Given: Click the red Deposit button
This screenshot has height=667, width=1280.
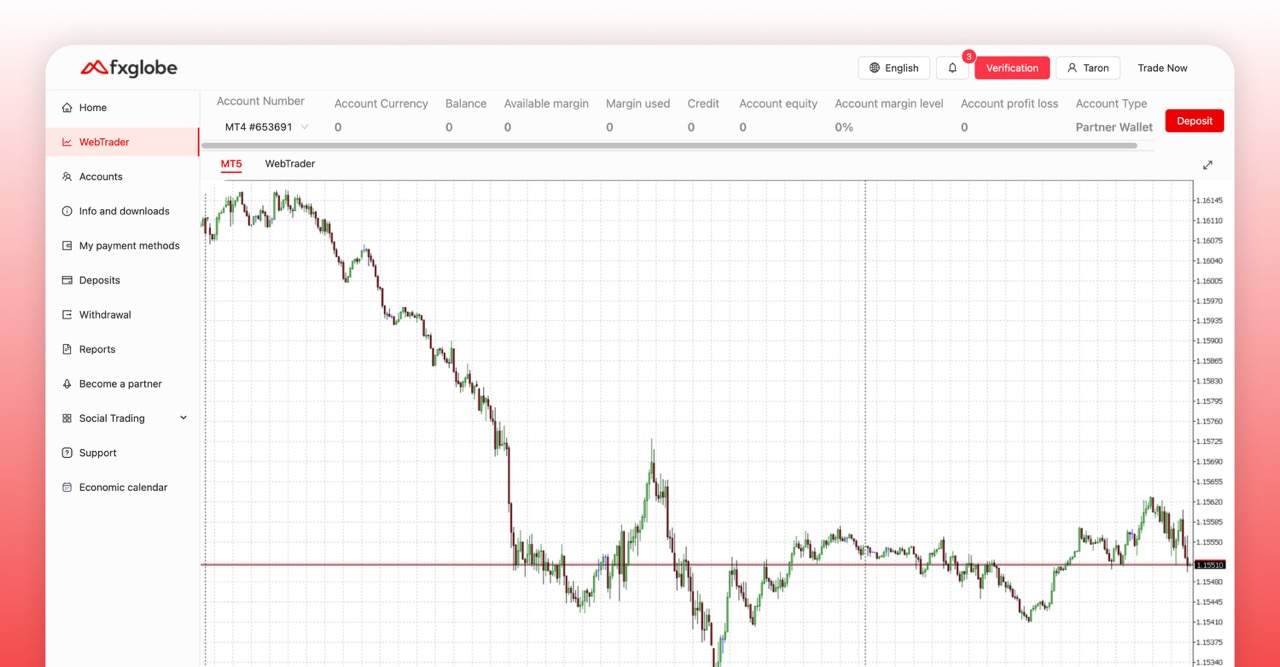Looking at the screenshot, I should pyautogui.click(x=1194, y=121).
